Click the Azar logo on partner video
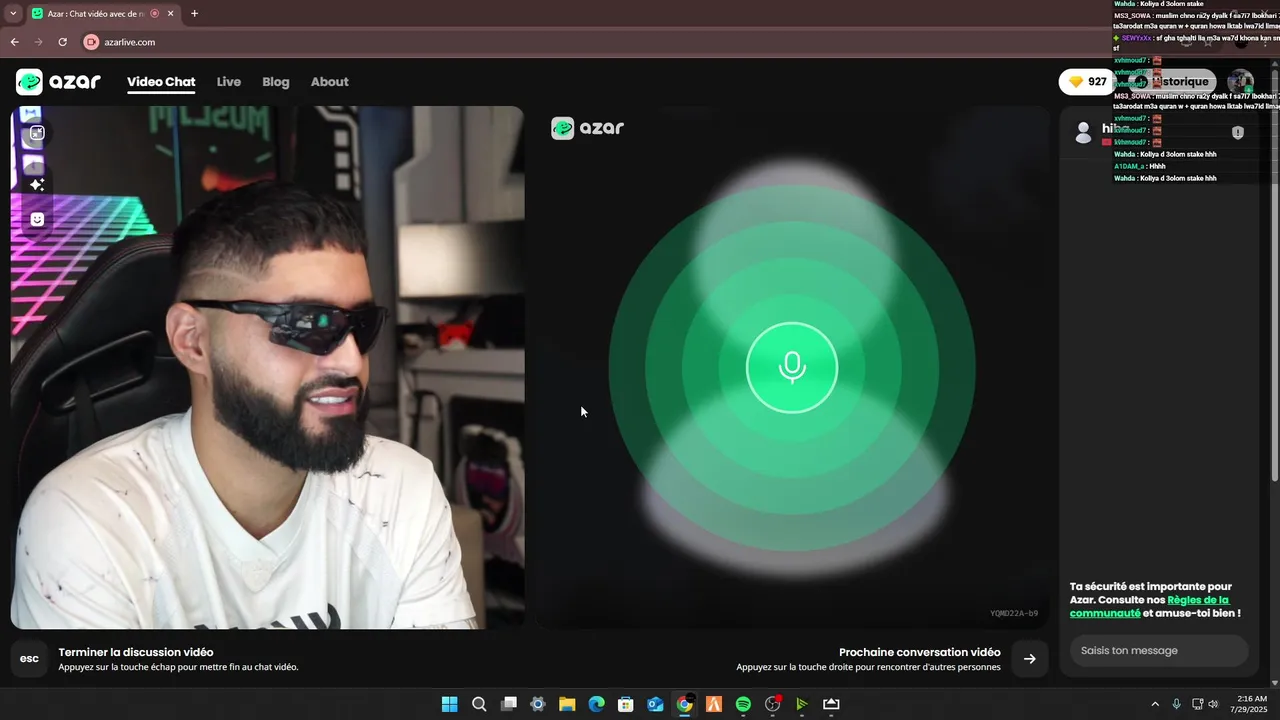1280x720 pixels. (588, 128)
